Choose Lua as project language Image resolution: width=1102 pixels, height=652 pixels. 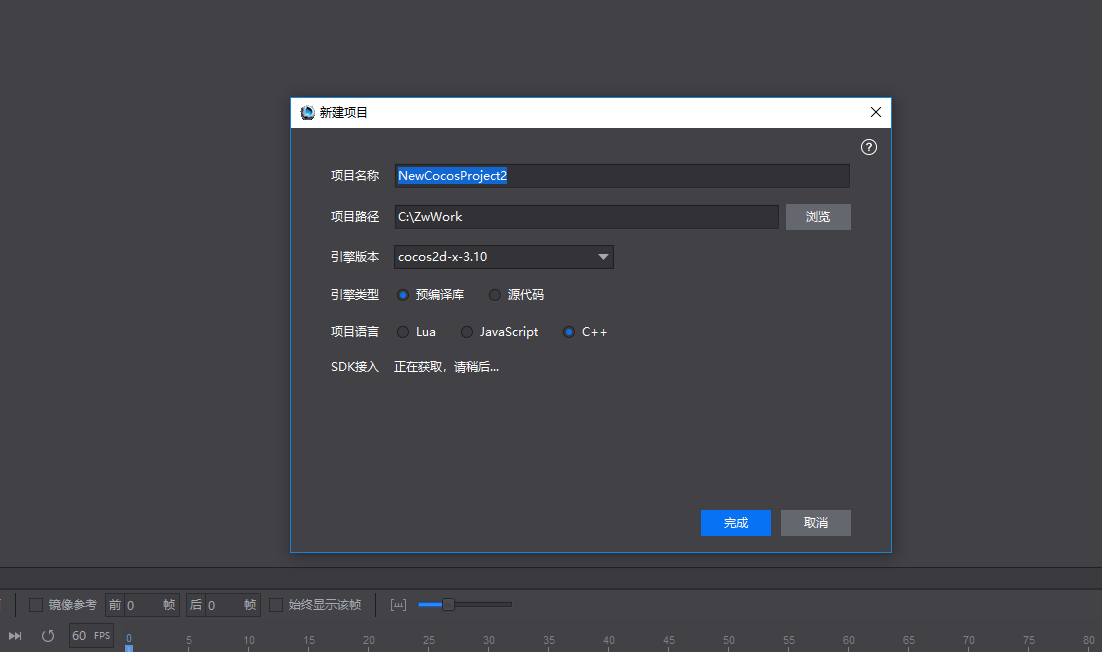tap(403, 332)
